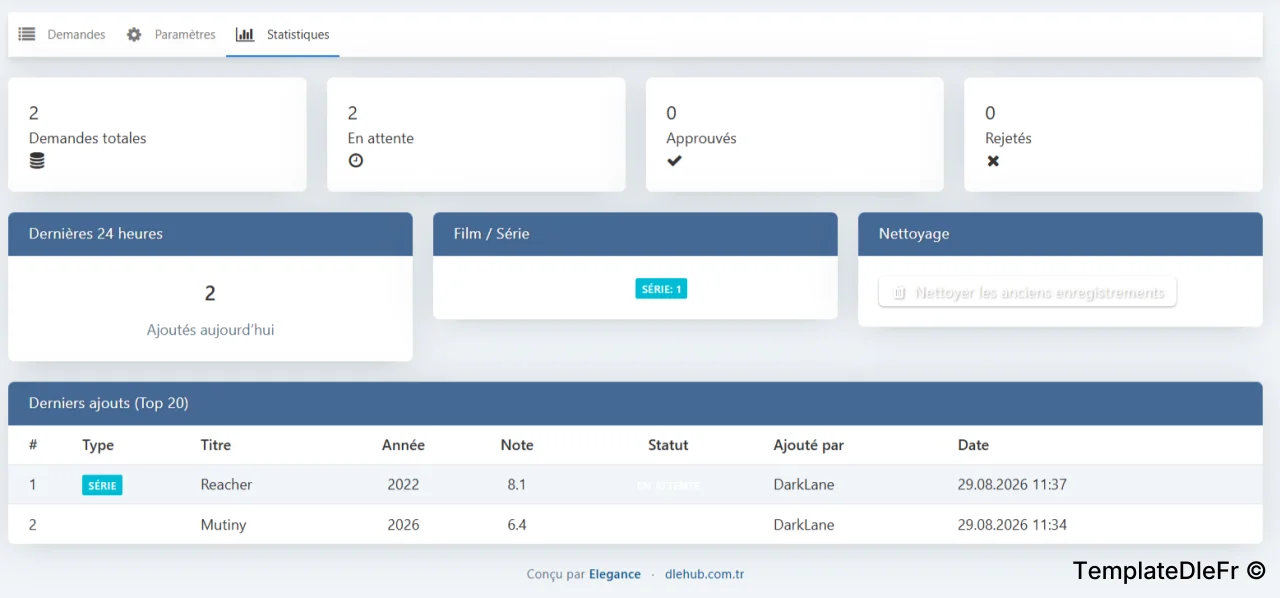Click the Statut column header
Screen dimensions: 1280x598
(x=668, y=445)
